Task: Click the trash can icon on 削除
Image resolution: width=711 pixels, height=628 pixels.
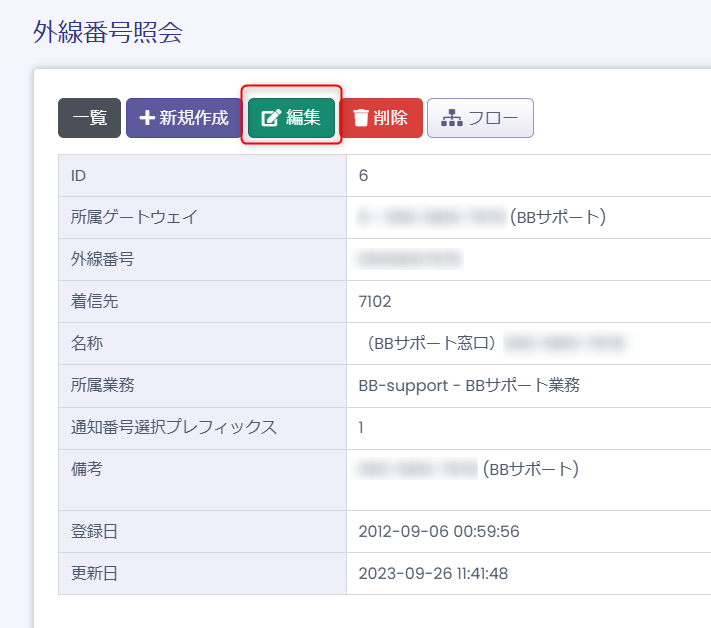Action: (x=361, y=118)
